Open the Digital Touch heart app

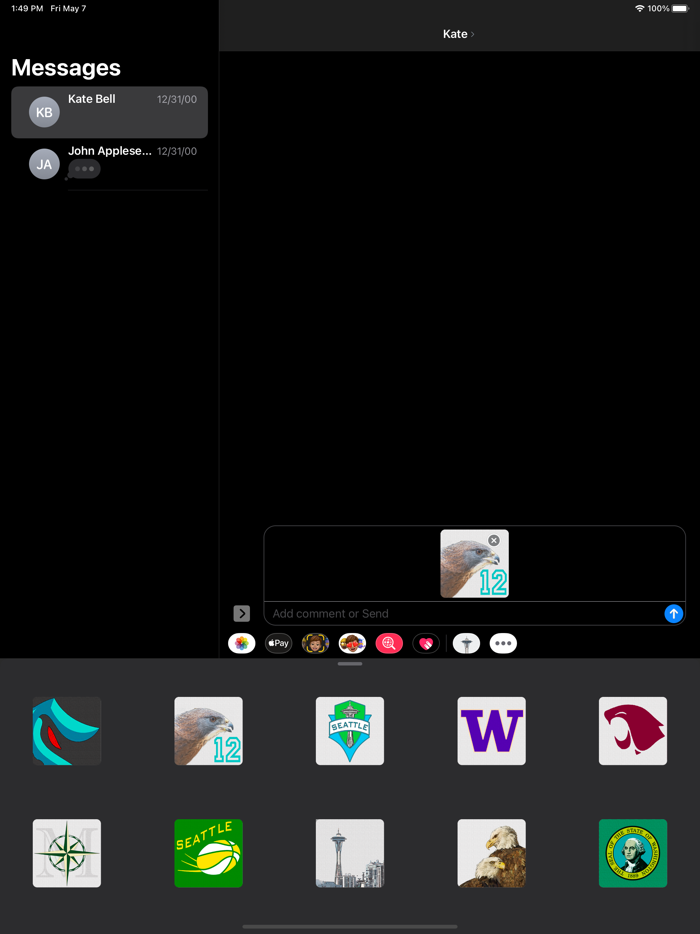426,643
